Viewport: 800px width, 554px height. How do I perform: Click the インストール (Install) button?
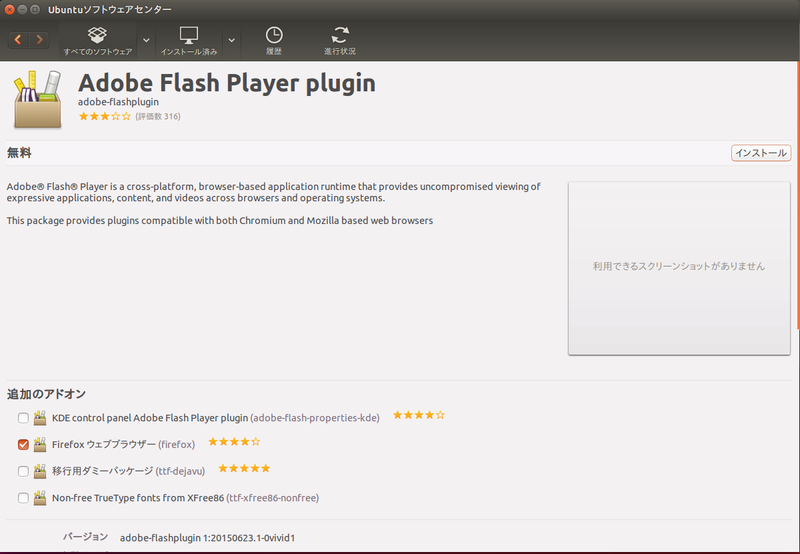point(761,153)
